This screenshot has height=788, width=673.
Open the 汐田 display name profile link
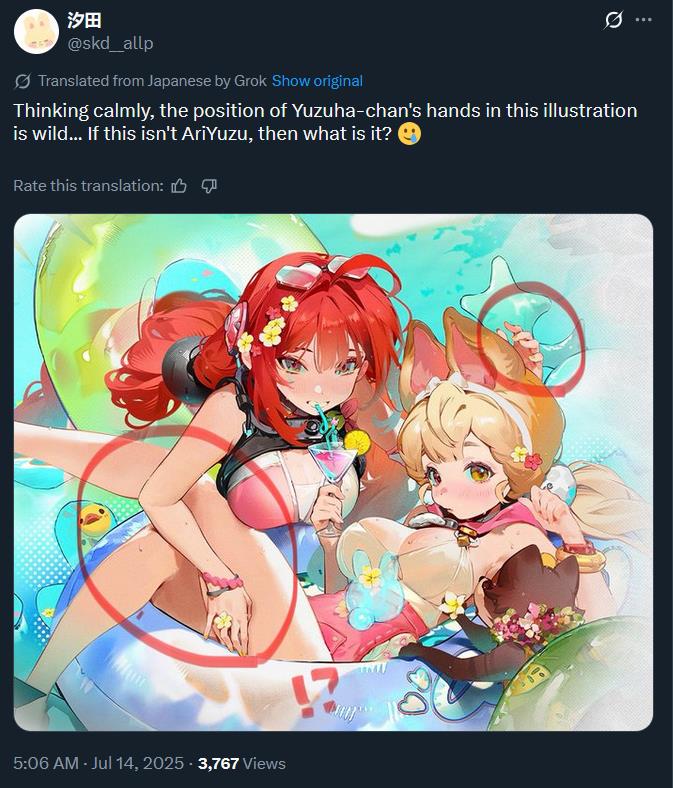[84, 21]
